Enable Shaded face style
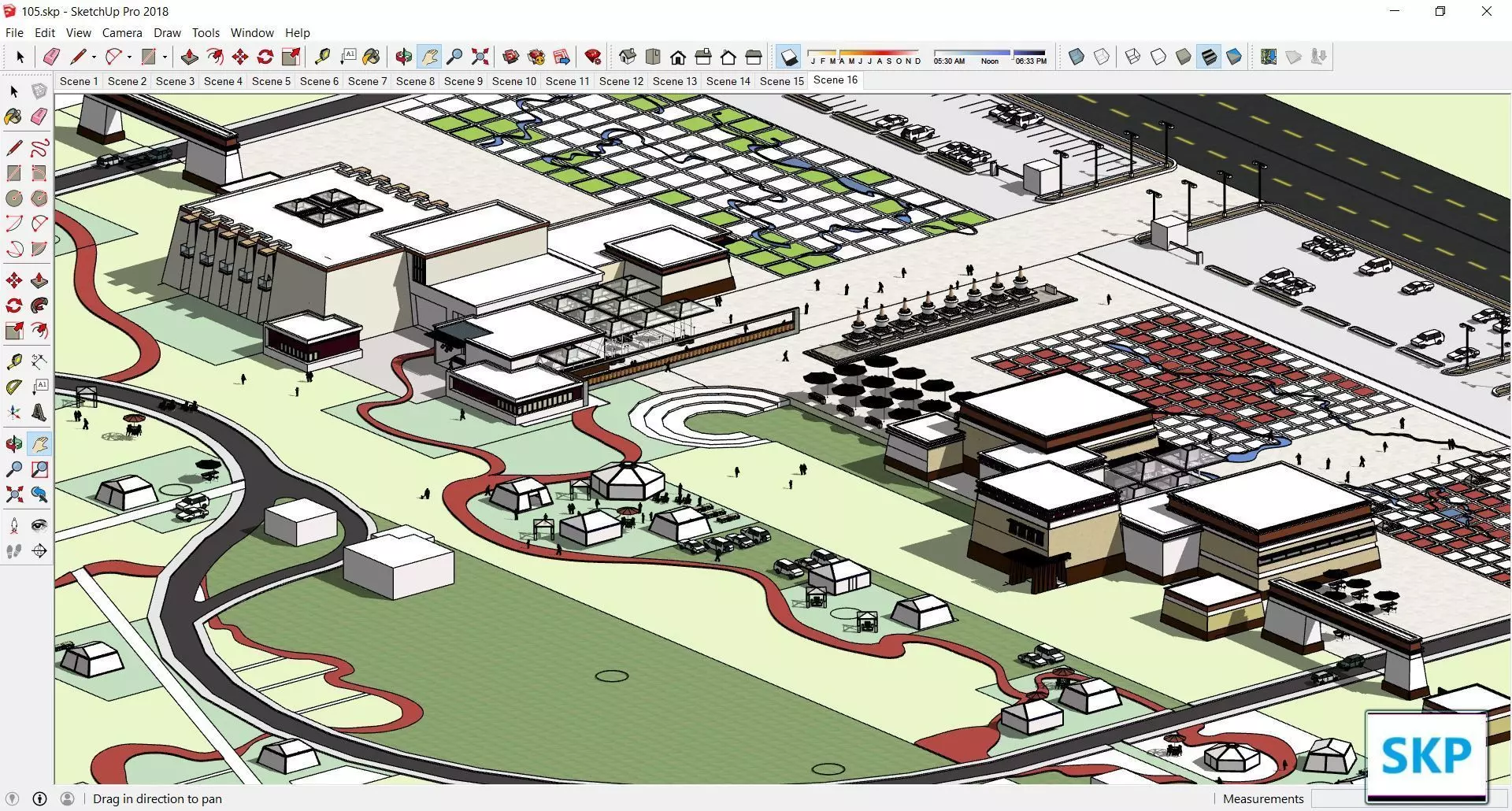 point(1184,57)
